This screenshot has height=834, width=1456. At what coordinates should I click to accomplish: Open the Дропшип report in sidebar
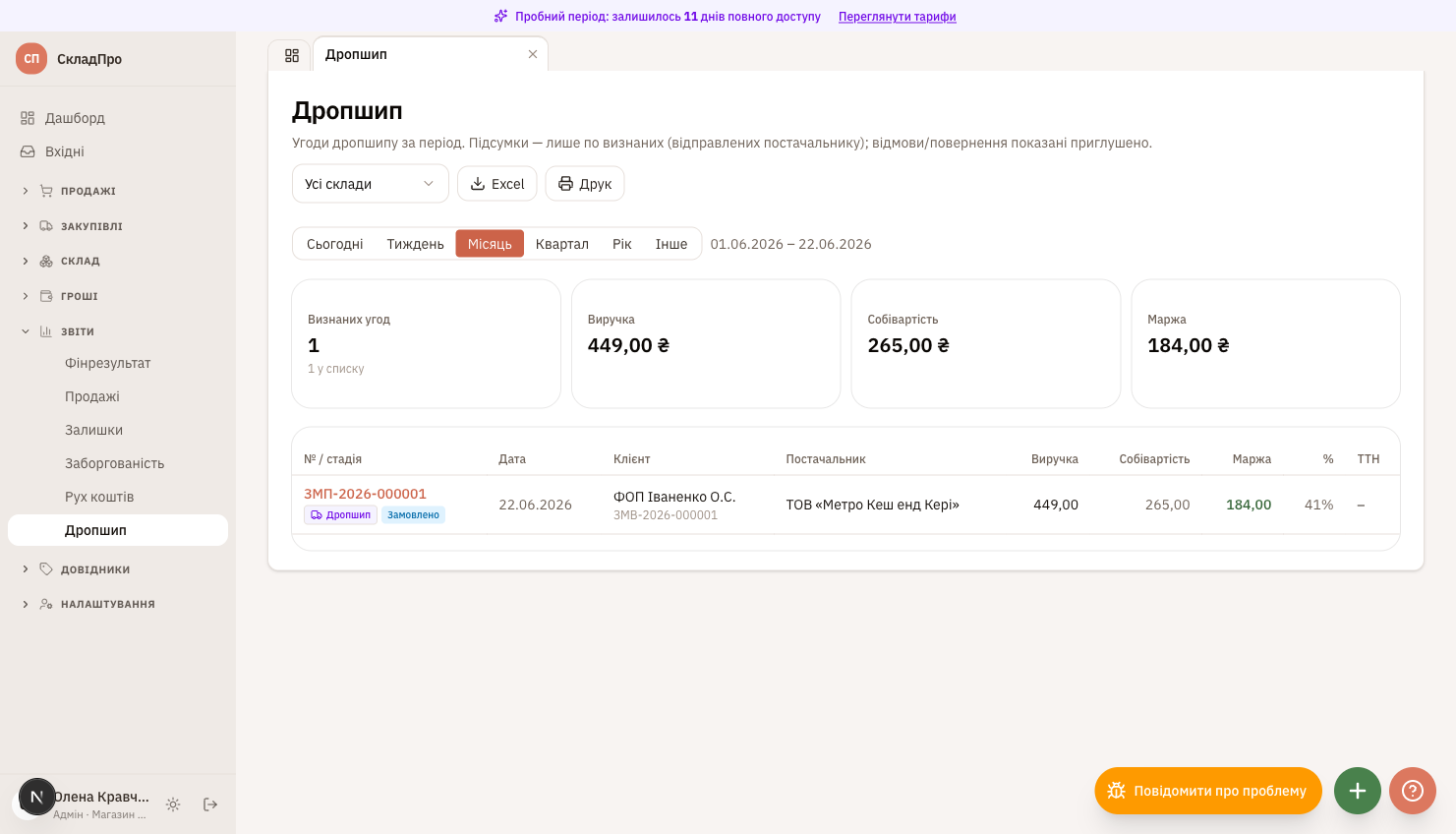tap(118, 530)
